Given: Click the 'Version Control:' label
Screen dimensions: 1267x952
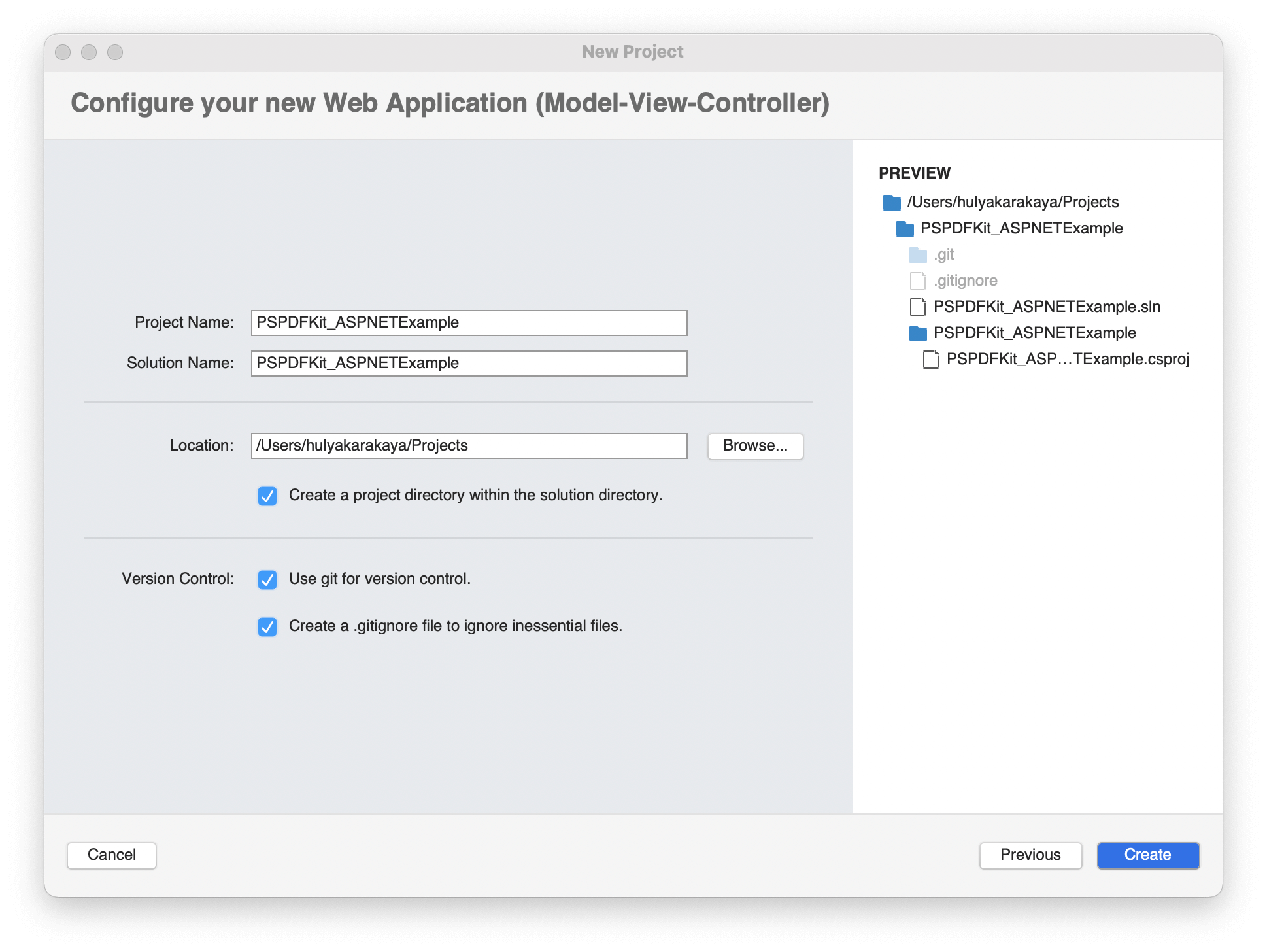Looking at the screenshot, I should 178,579.
